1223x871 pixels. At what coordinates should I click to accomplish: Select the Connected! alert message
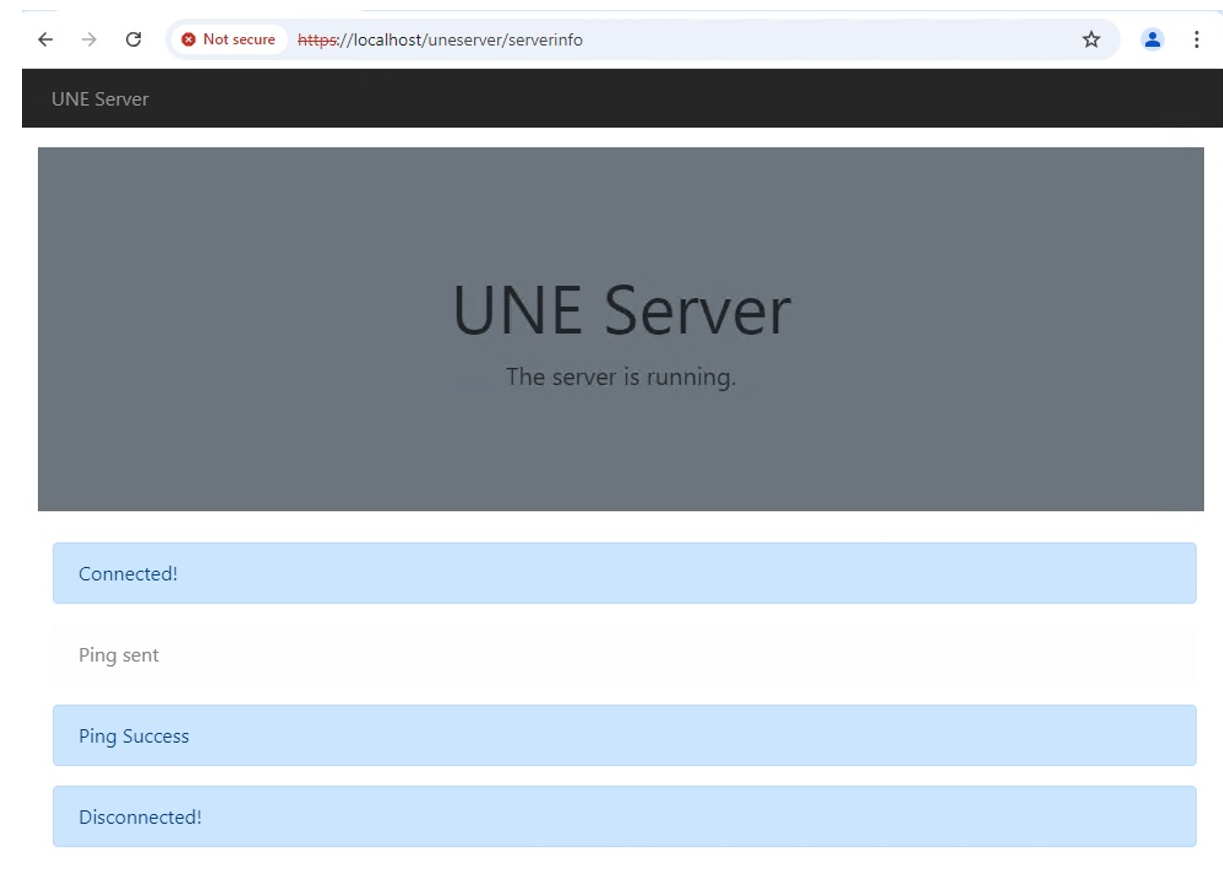(624, 573)
